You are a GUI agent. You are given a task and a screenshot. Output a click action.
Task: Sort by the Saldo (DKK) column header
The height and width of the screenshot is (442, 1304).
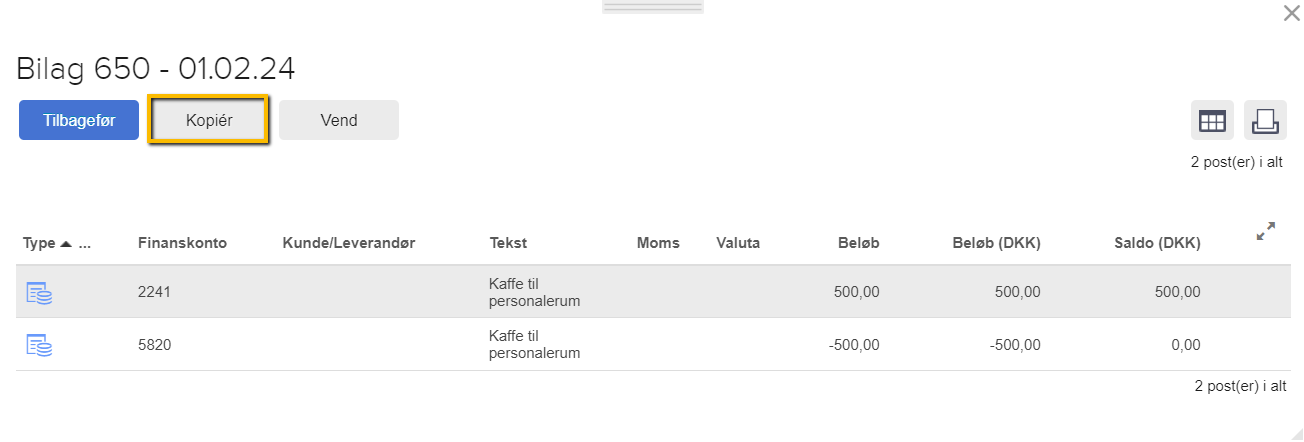point(1157,243)
